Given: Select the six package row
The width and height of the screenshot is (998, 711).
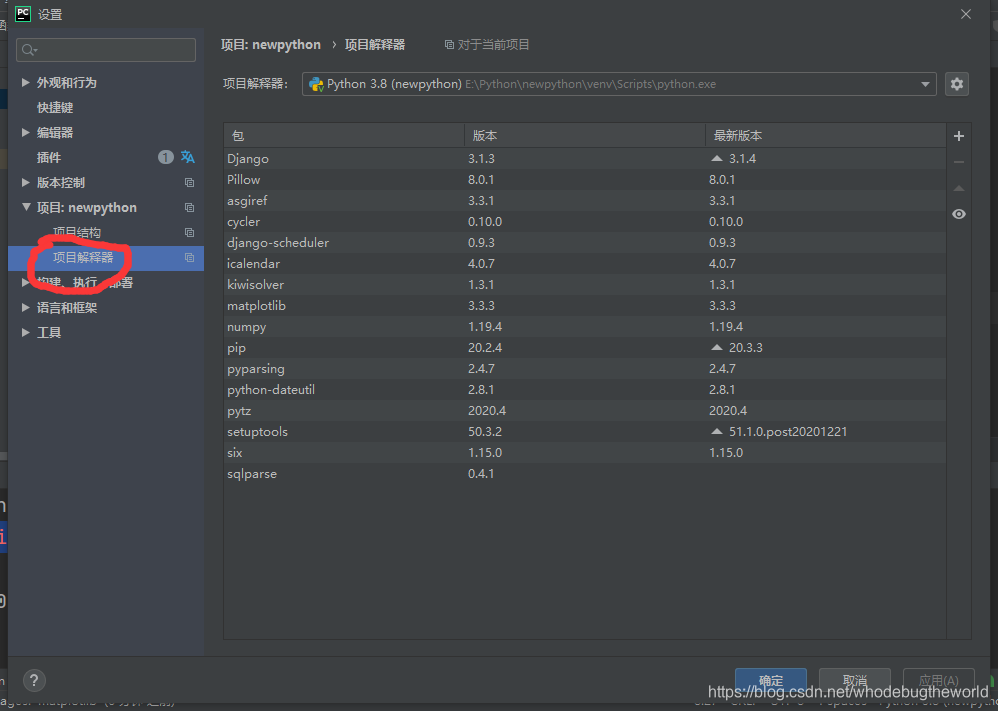Looking at the screenshot, I should 584,453.
